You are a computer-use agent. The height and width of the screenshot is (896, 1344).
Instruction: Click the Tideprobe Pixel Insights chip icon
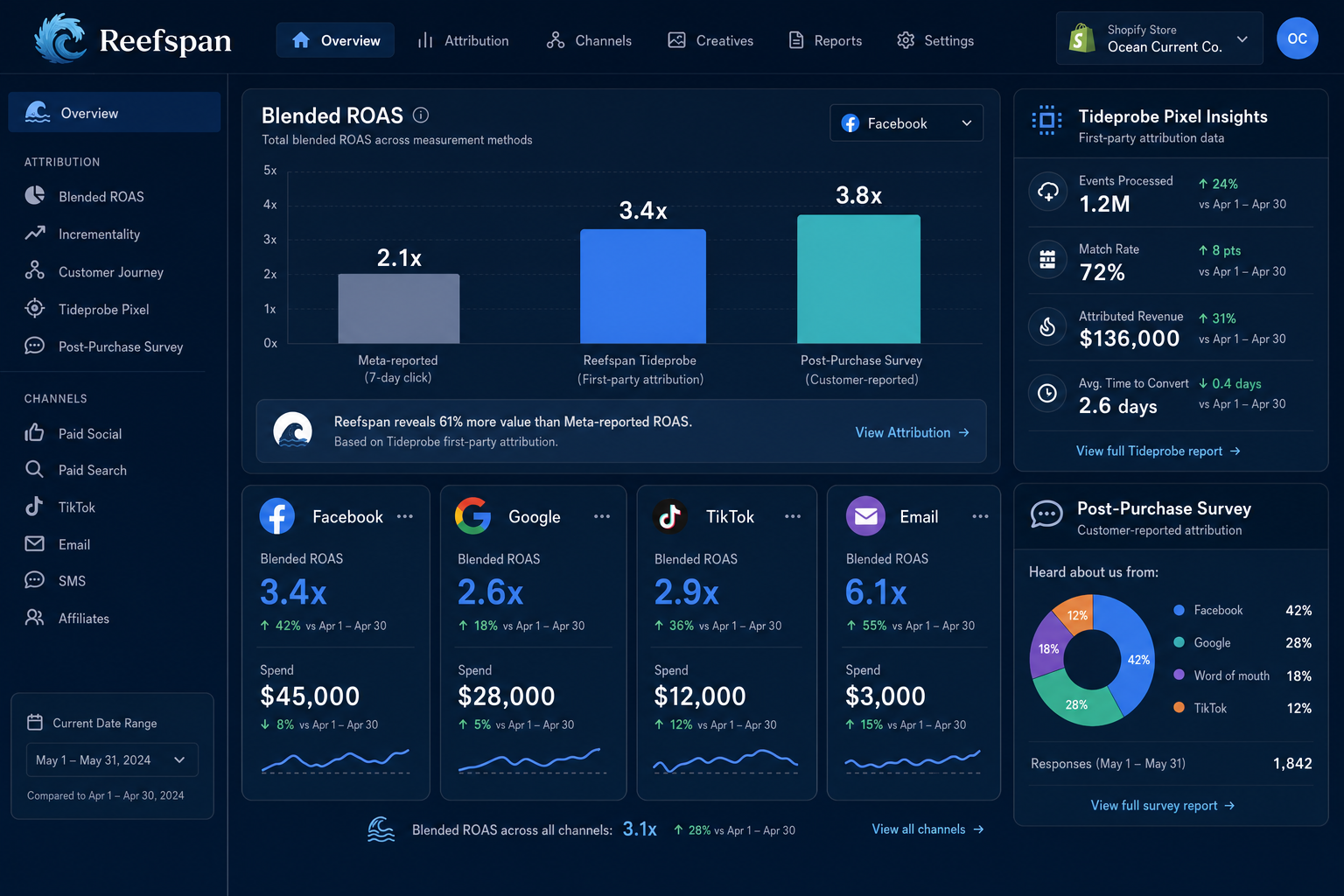1046,120
